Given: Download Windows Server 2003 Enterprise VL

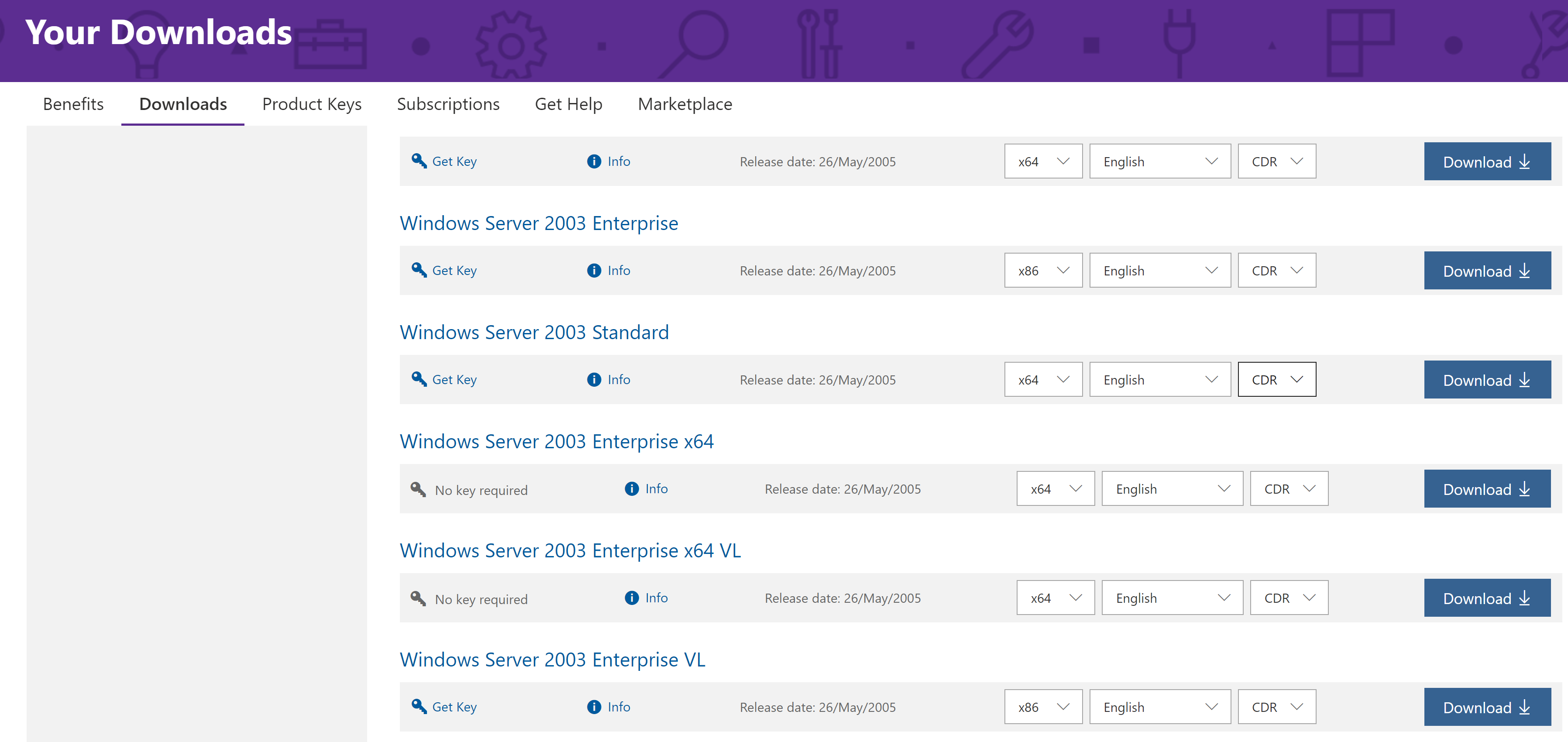Looking at the screenshot, I should point(1488,706).
